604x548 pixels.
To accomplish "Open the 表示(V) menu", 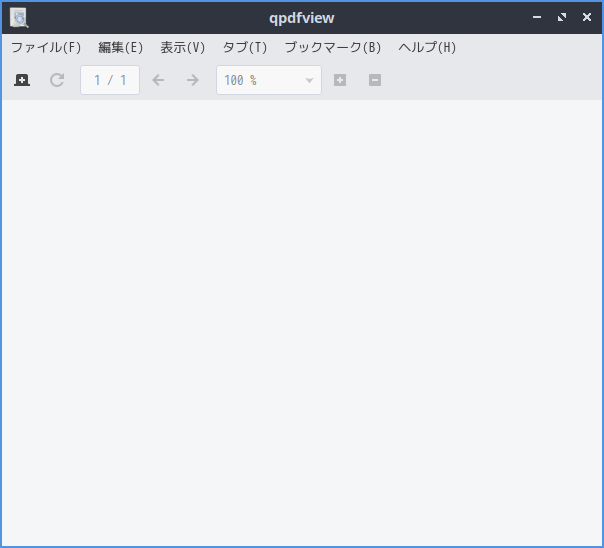I will 183,47.
